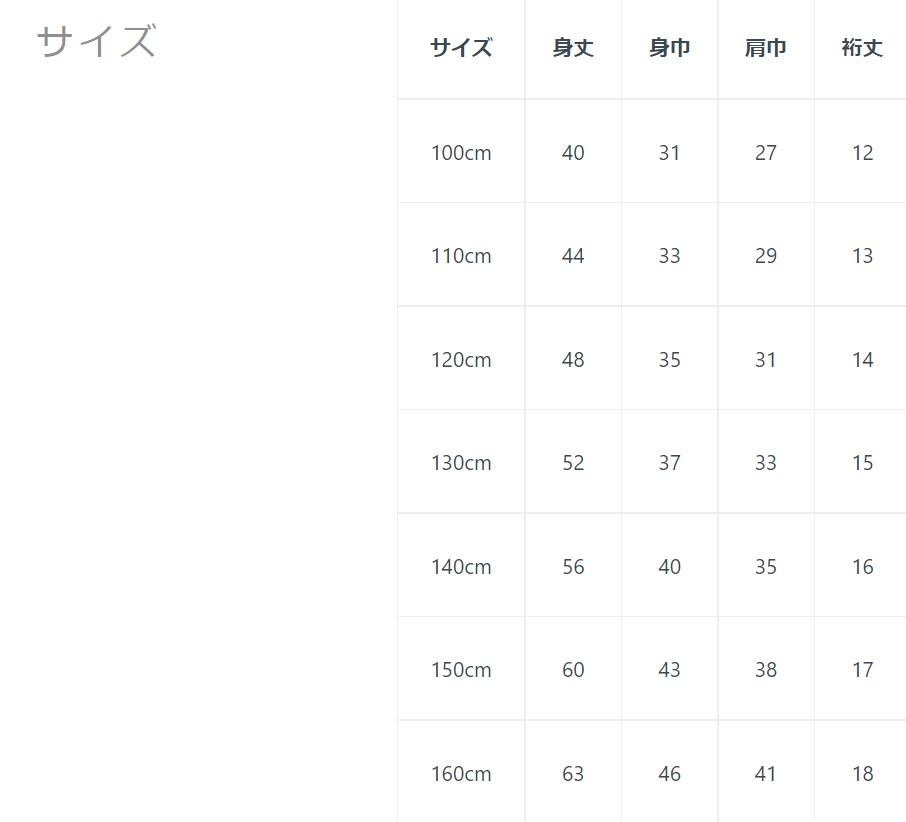Select the 160cm size row label
906x822 pixels.
(461, 774)
